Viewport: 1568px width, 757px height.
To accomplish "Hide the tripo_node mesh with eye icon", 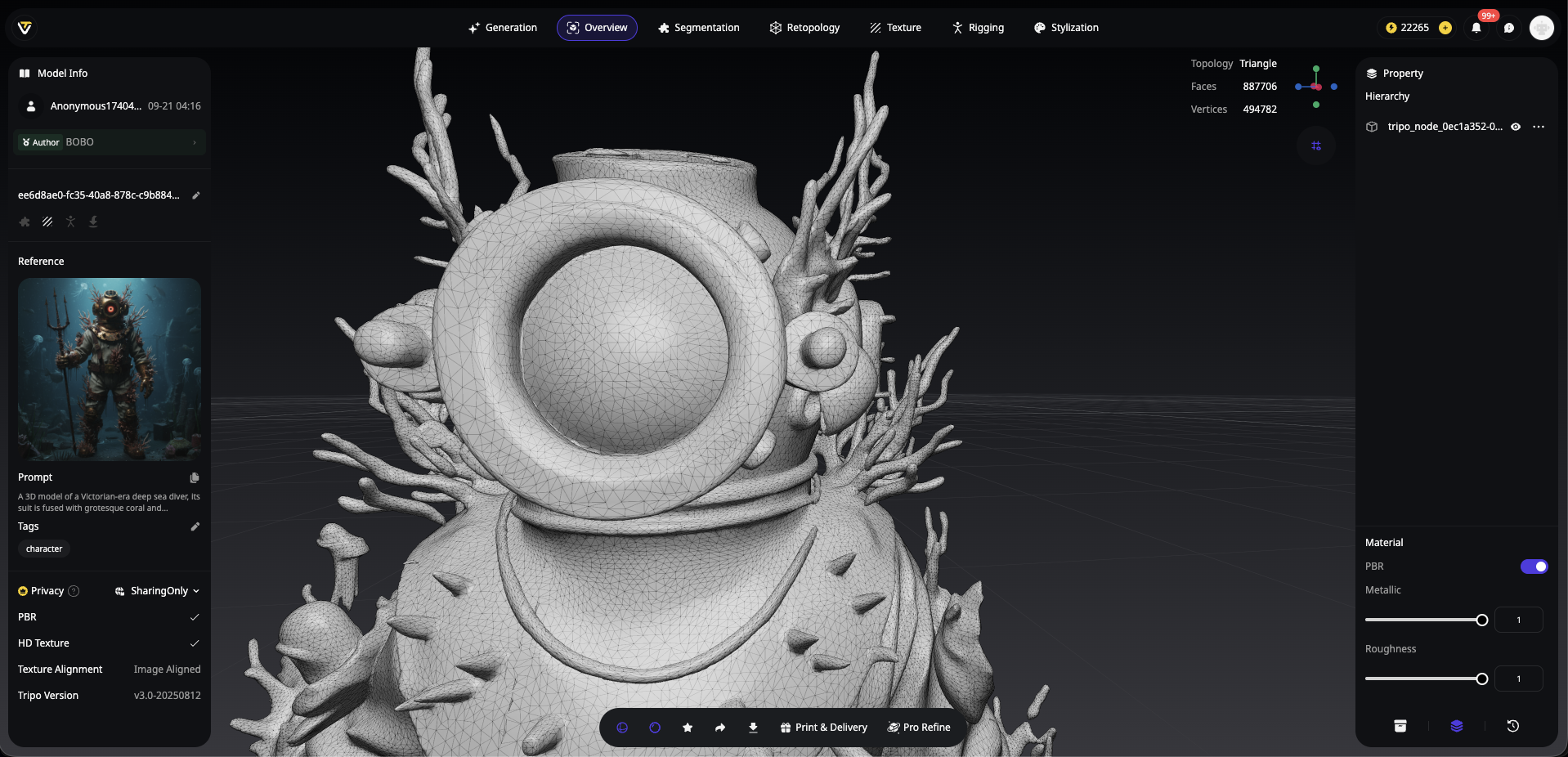I will [x=1516, y=127].
